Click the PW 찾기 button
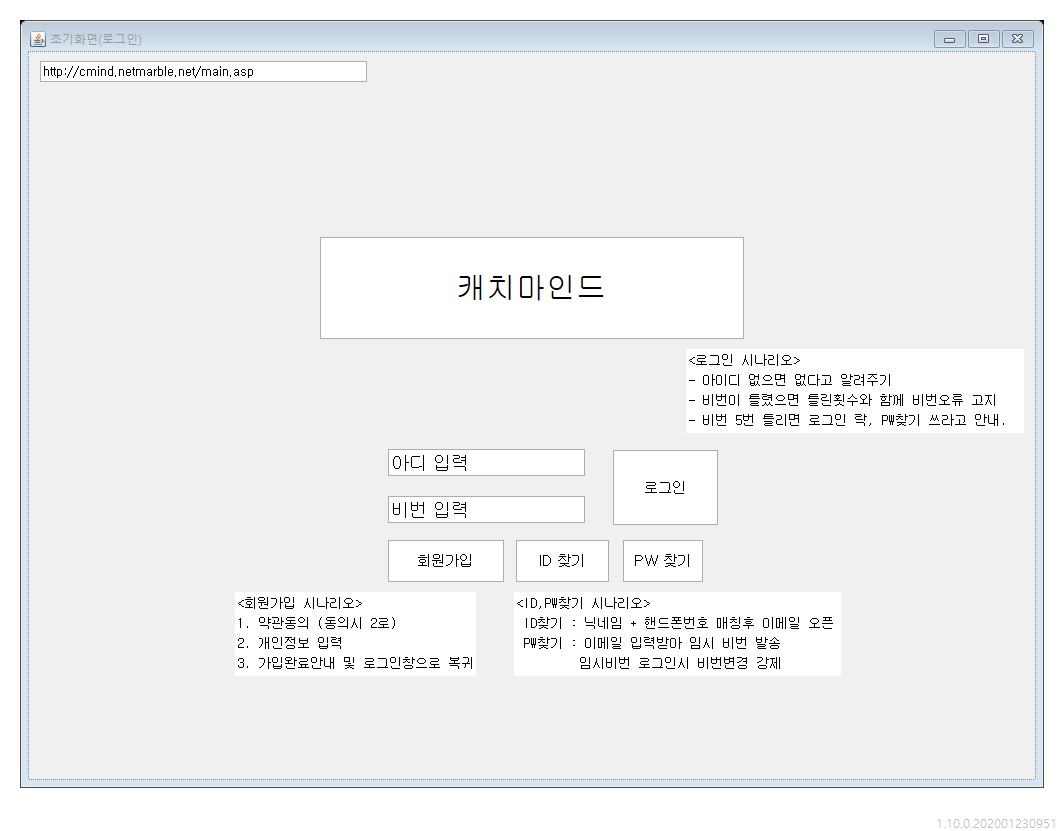This screenshot has width=1059, height=831. tap(663, 561)
